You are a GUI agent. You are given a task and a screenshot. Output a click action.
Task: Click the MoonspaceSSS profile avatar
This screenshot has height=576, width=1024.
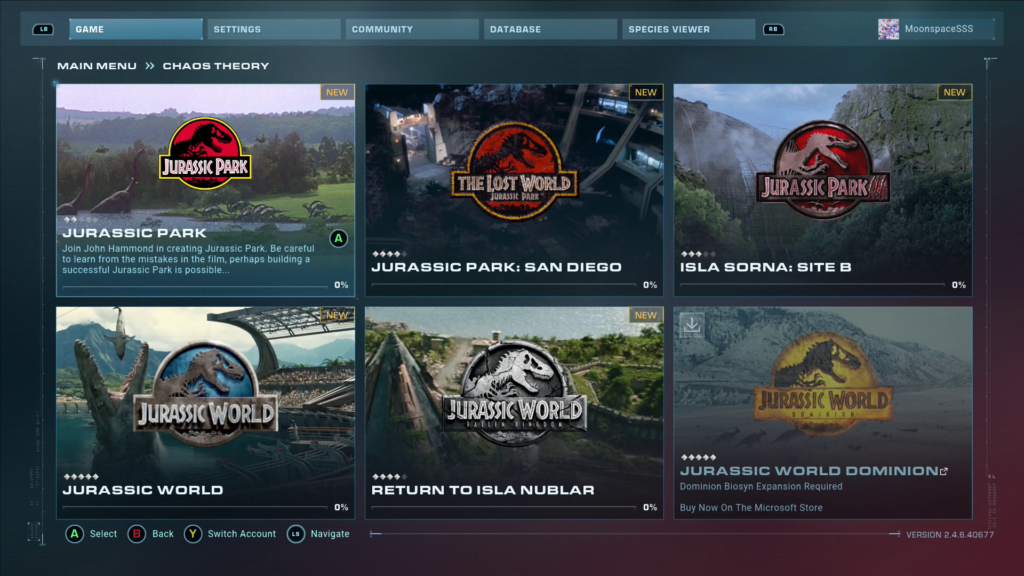pyautogui.click(x=888, y=29)
